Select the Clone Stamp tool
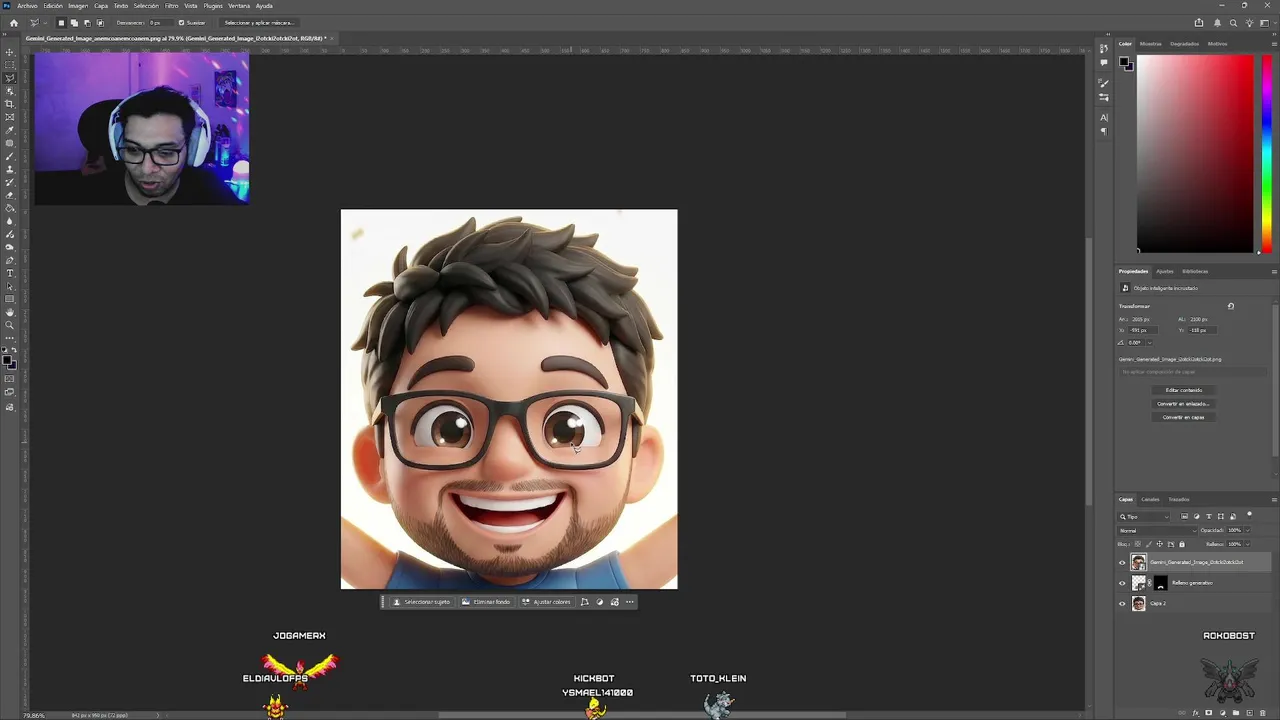 [10, 168]
